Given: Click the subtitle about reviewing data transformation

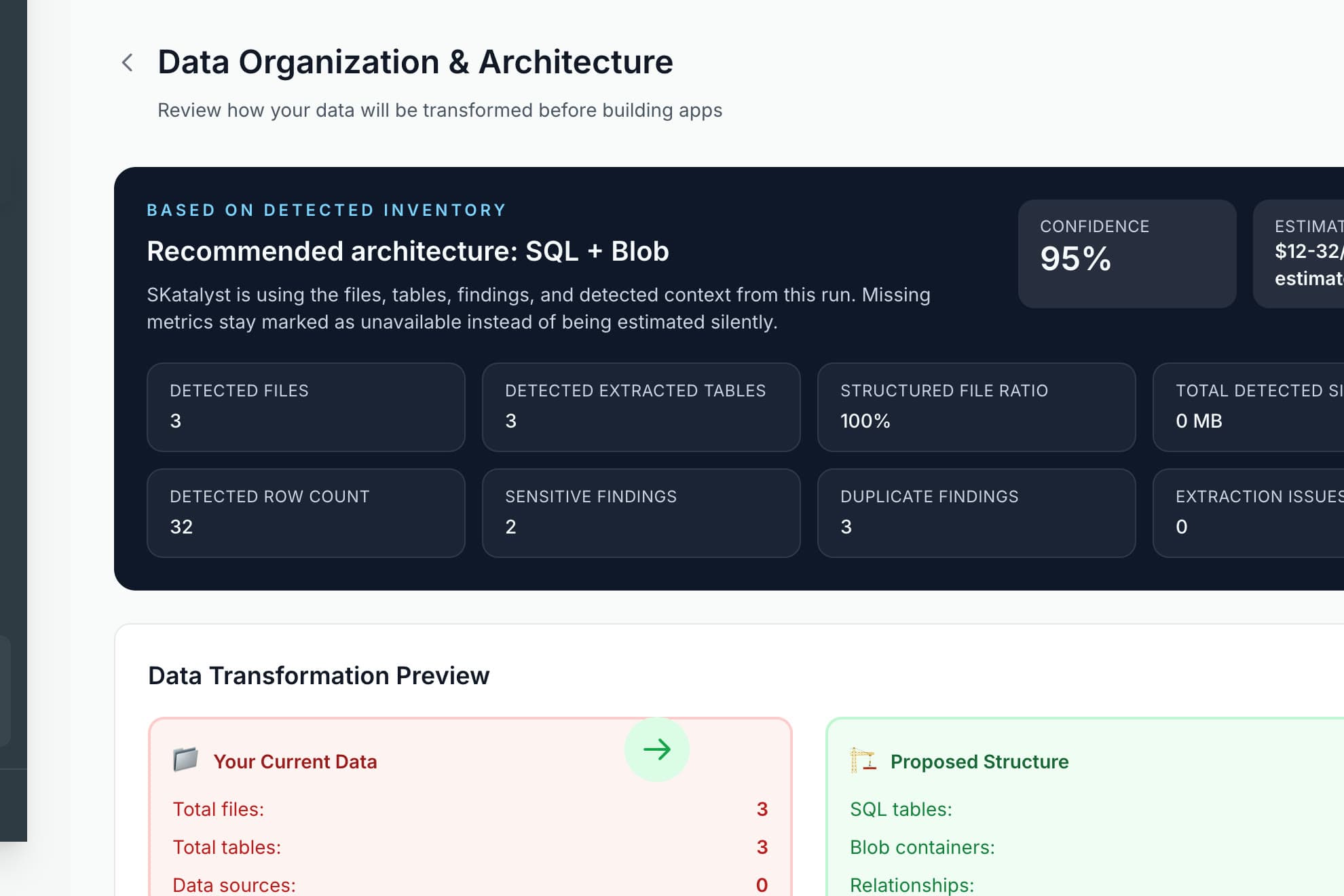Looking at the screenshot, I should [x=440, y=110].
